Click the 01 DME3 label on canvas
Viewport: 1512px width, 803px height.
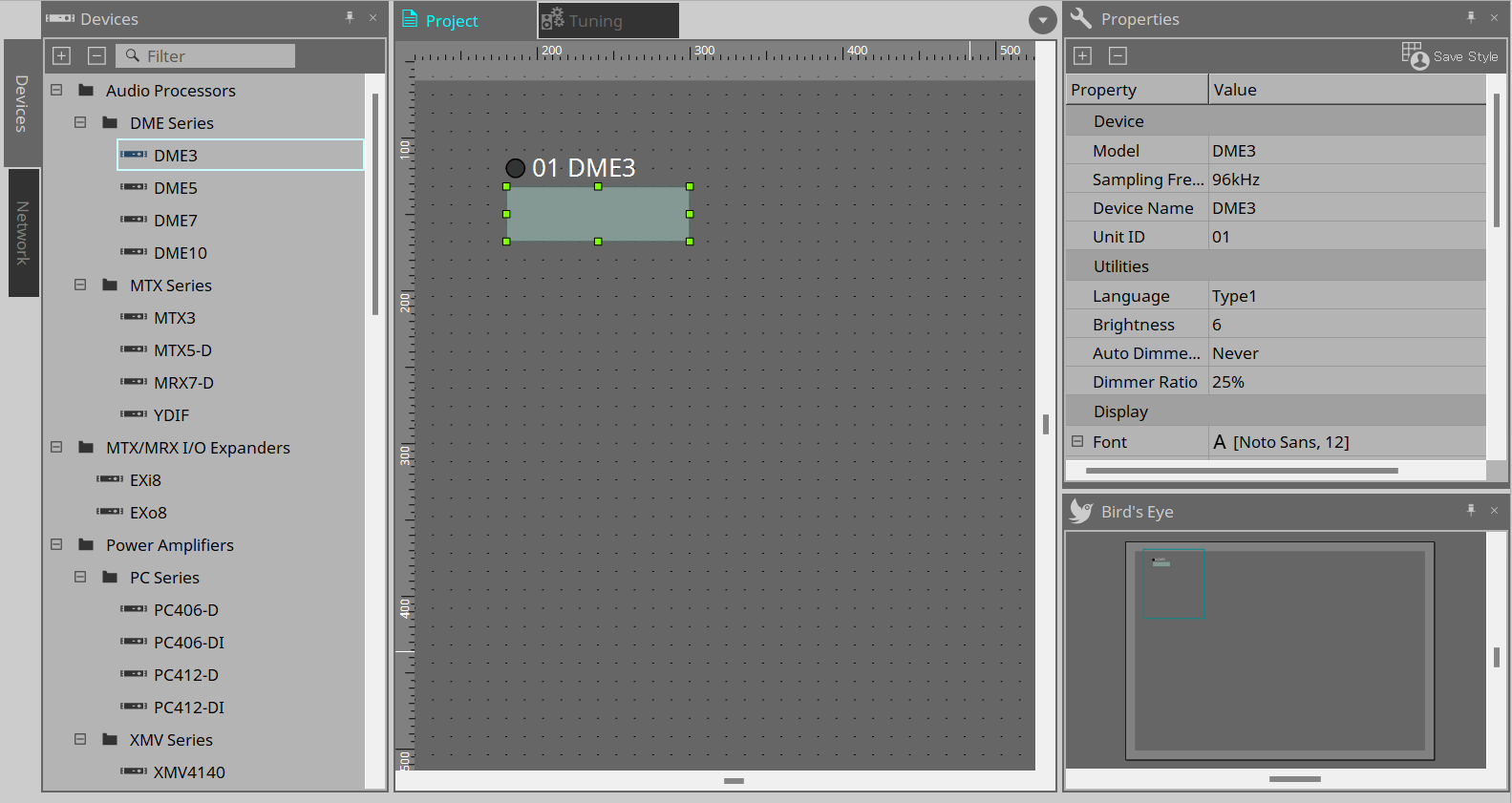point(584,168)
